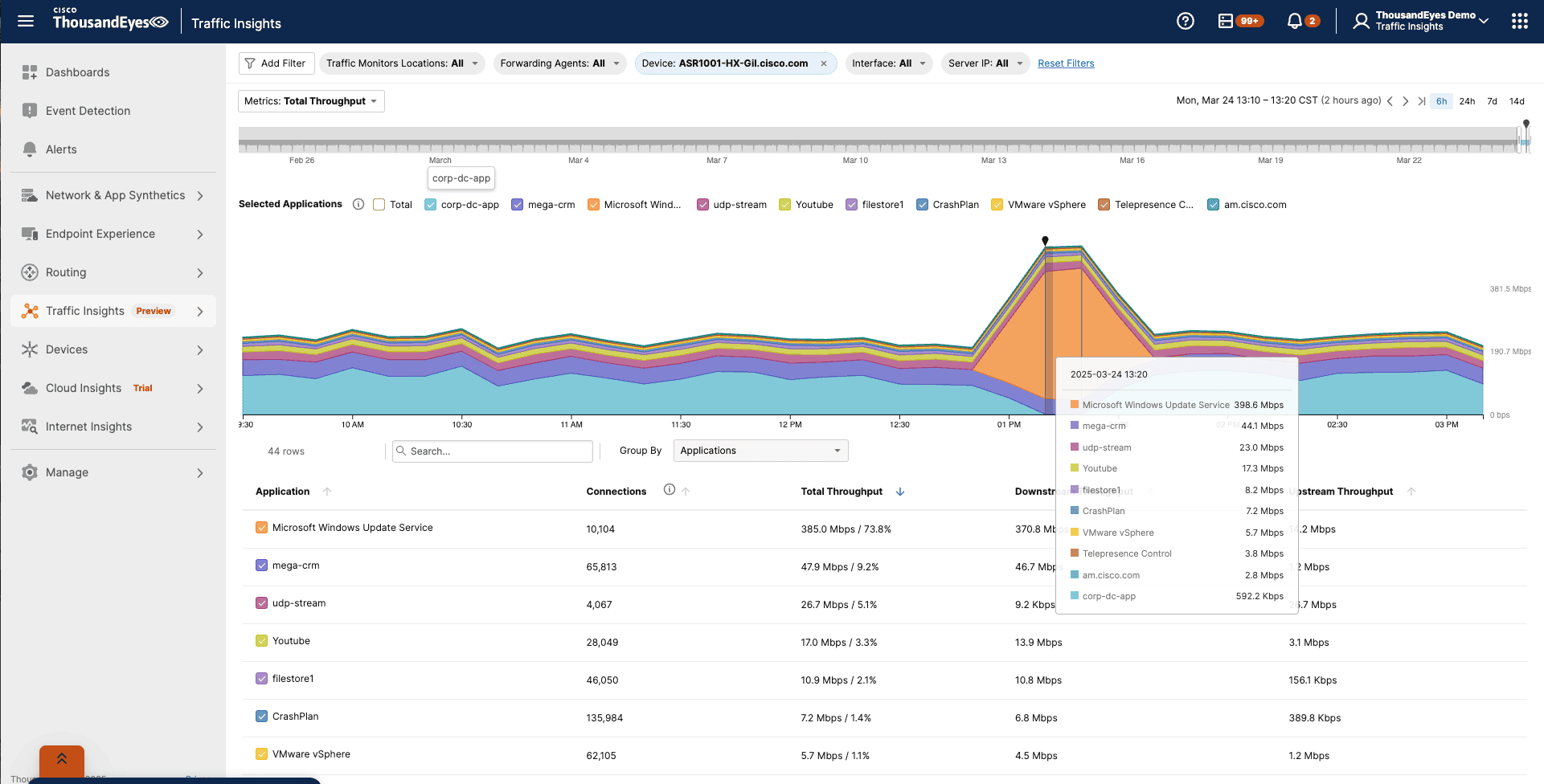Open Cloud Insights trial section
Image resolution: width=1544 pixels, height=784 pixels.
click(x=84, y=388)
